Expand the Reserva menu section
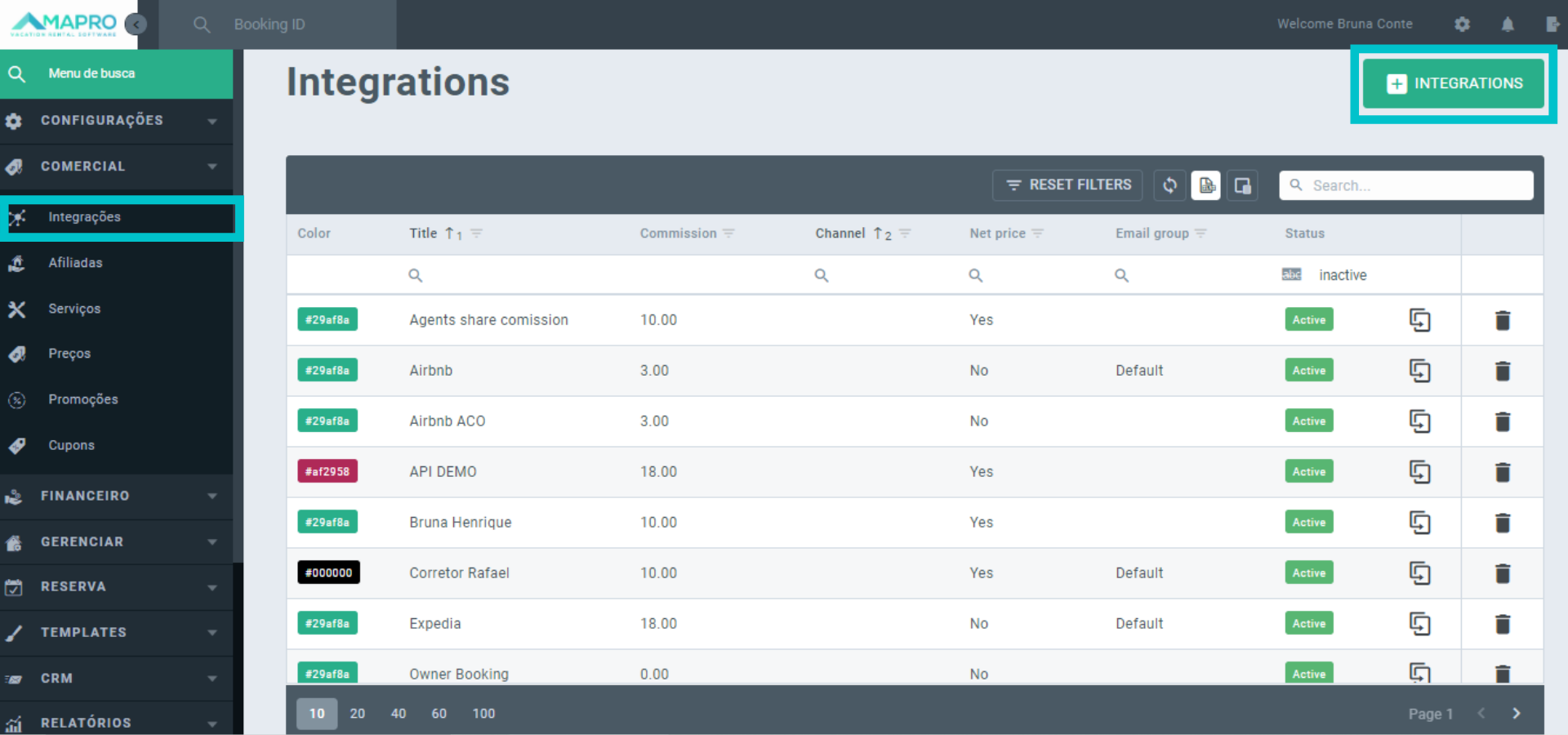Screen dimensions: 1568x735 coord(114,587)
